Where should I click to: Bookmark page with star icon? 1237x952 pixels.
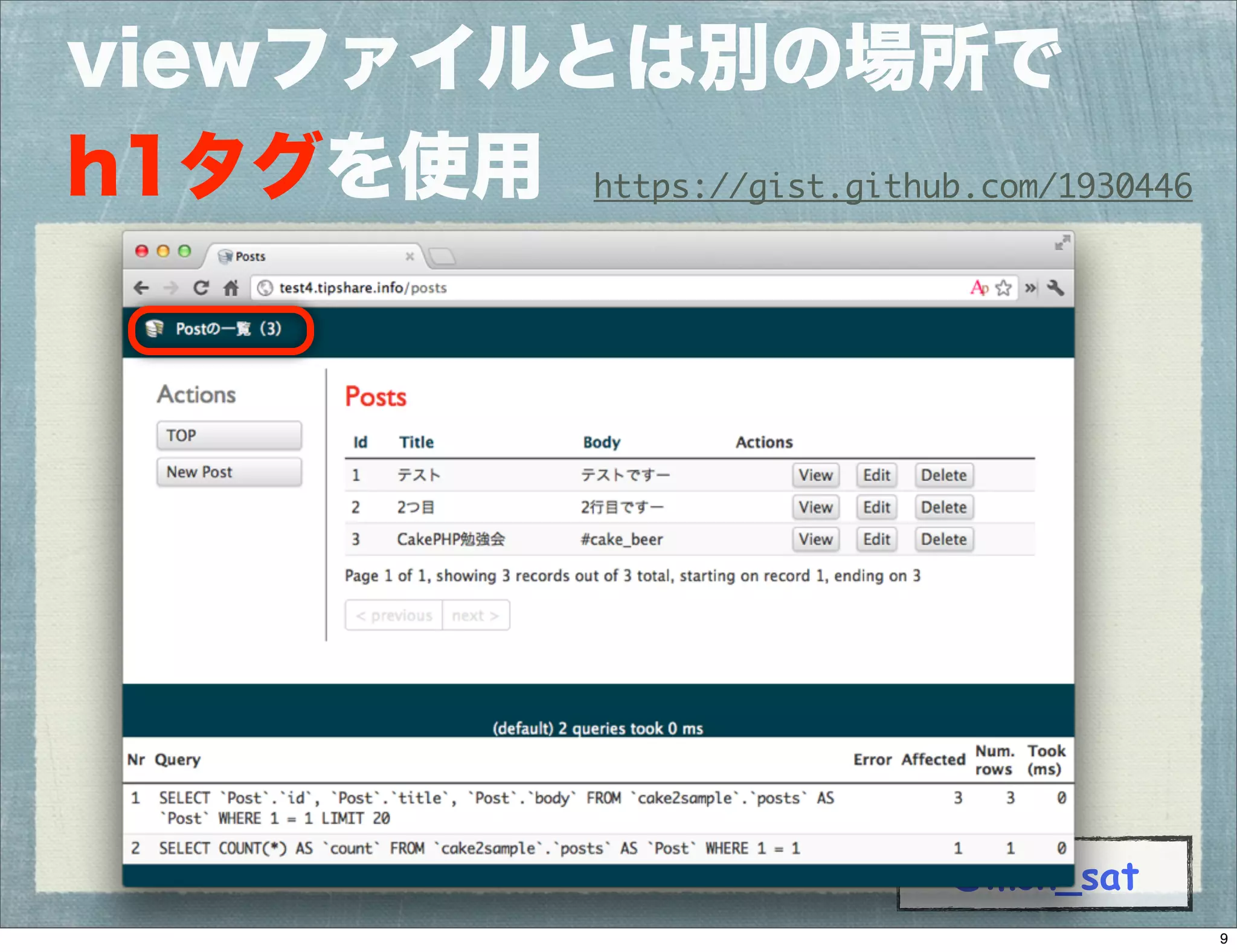1003,288
